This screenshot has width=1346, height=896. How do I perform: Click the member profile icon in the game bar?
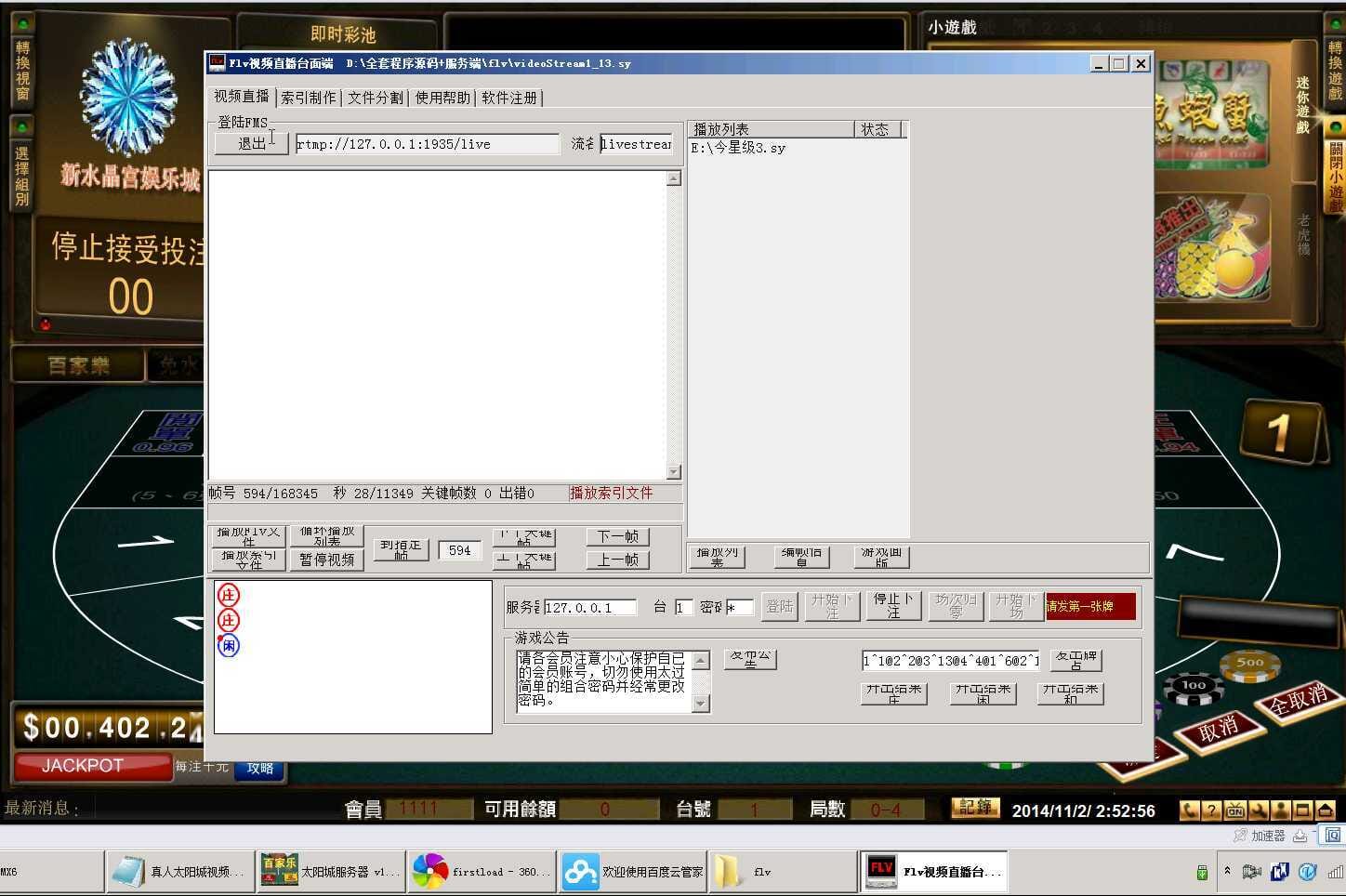[x=1280, y=810]
